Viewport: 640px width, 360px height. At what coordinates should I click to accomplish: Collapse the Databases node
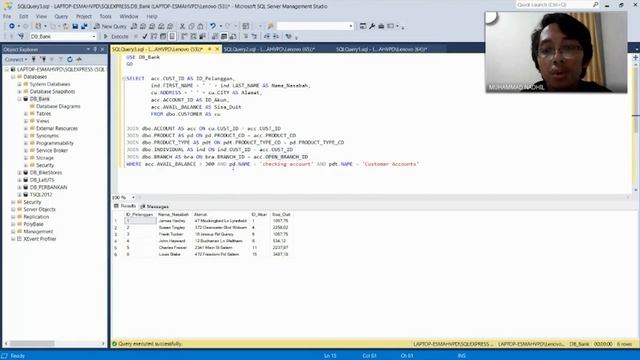13,77
